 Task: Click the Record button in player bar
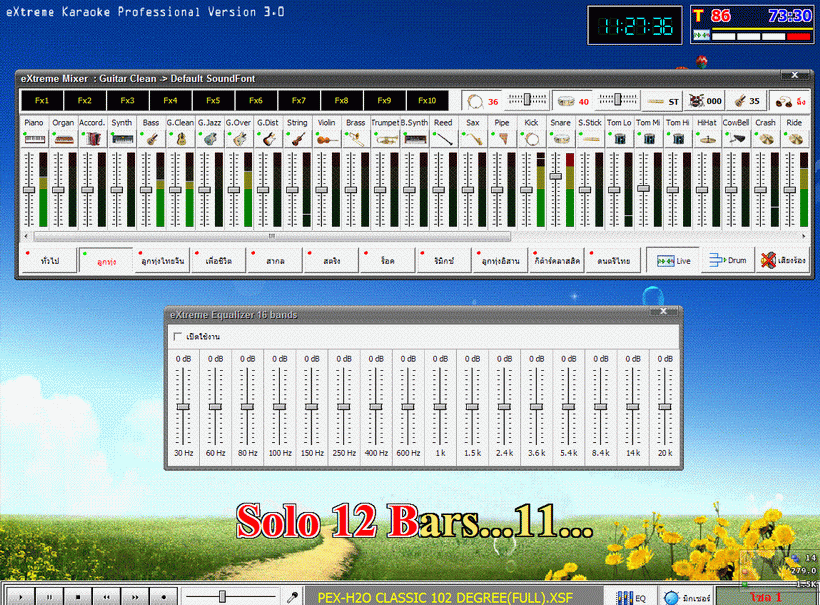(x=163, y=597)
